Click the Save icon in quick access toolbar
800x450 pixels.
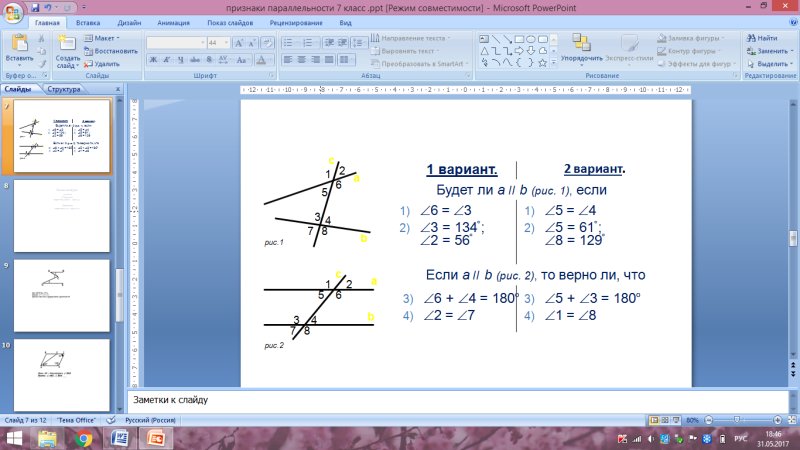click(36, 6)
